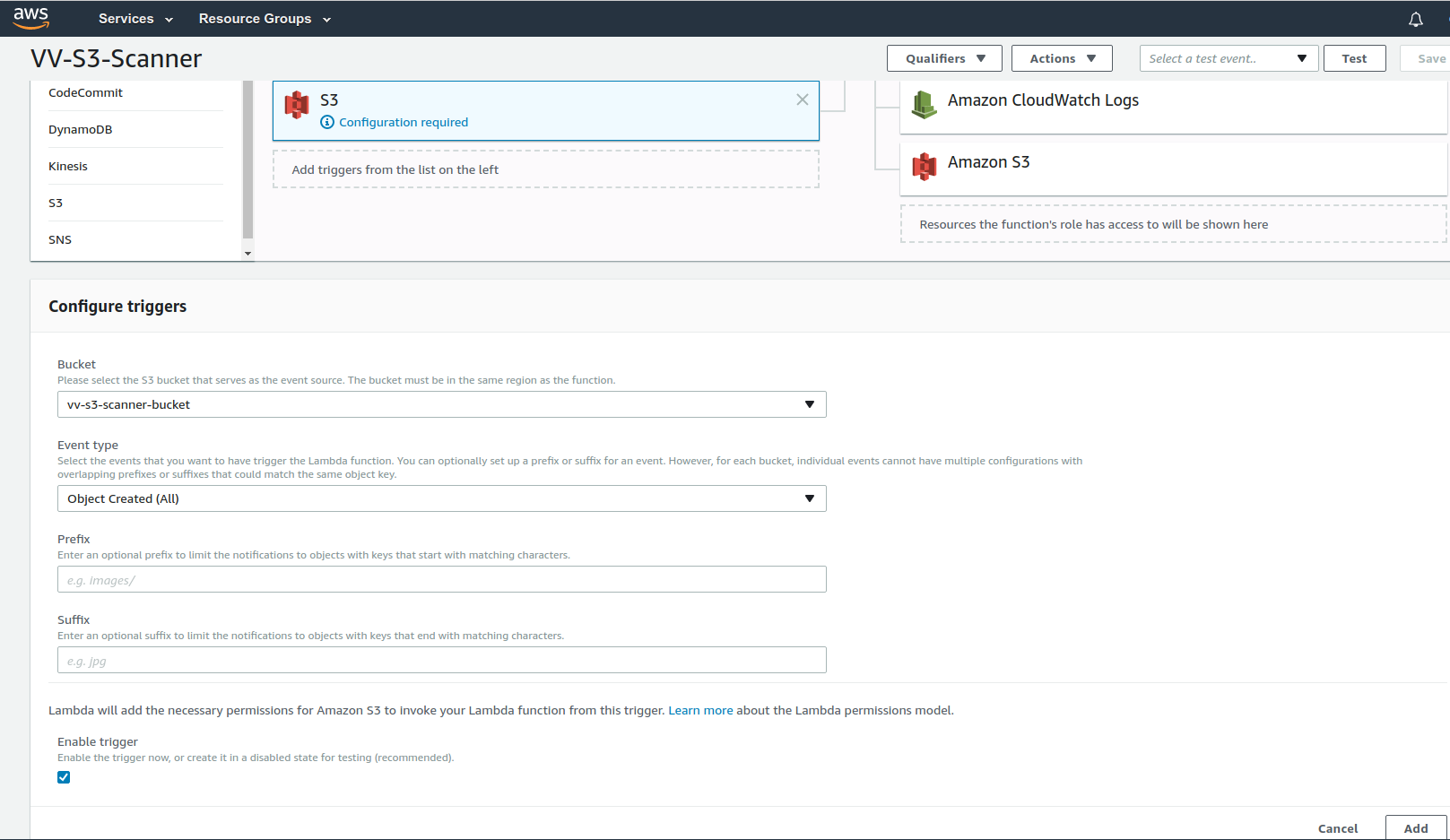Click the Configuration required info icon
This screenshot has width=1450, height=840.
click(x=327, y=122)
